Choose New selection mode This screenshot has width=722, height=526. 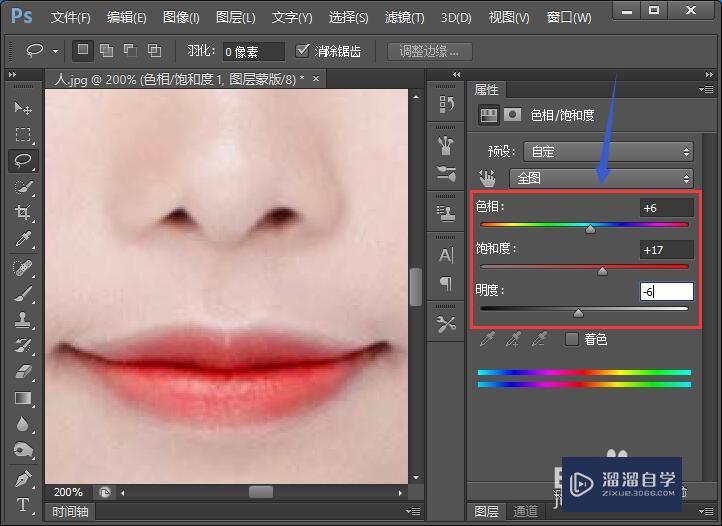click(x=83, y=50)
